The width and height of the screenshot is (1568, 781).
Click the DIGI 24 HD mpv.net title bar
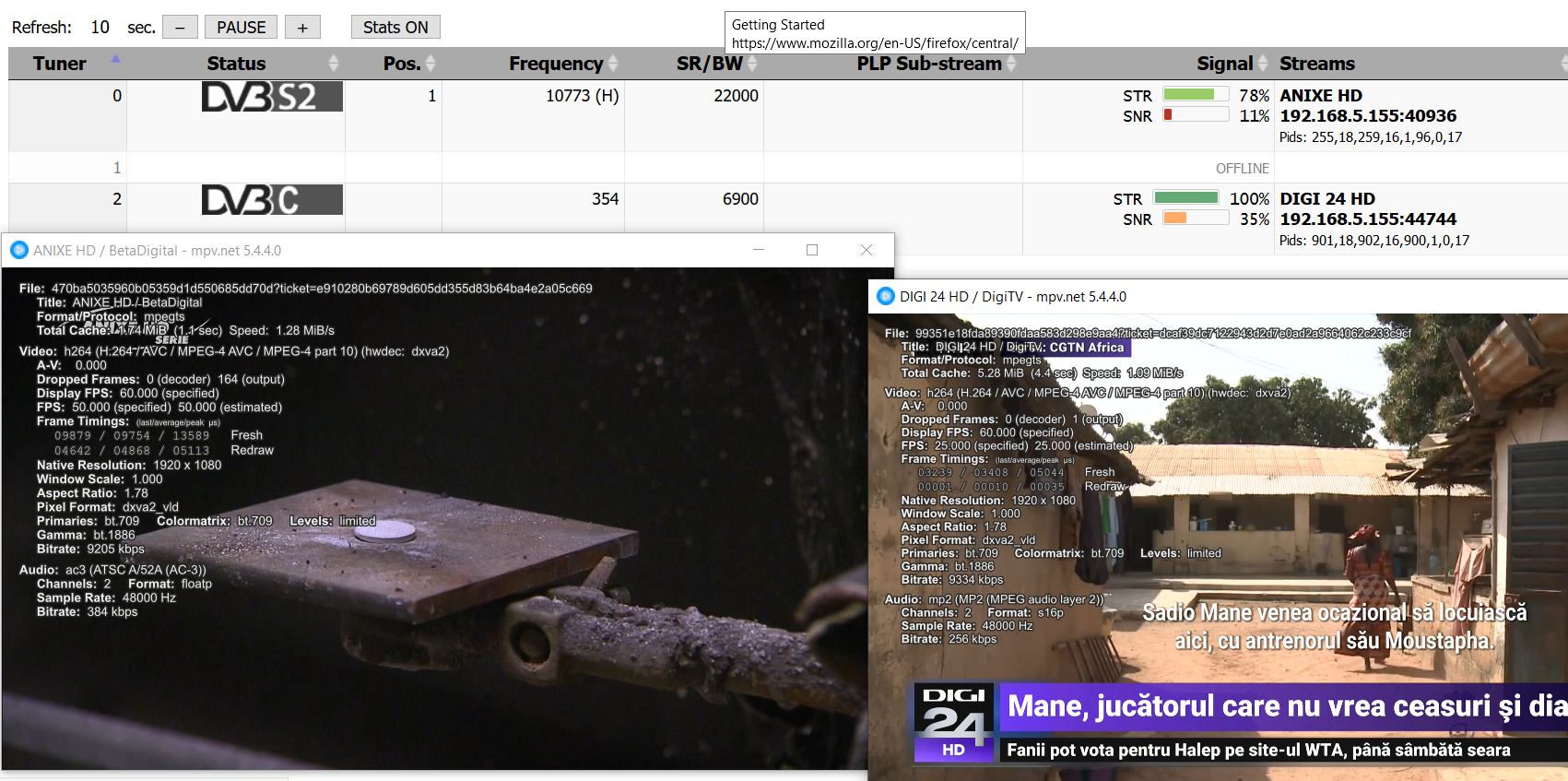pos(1219,296)
